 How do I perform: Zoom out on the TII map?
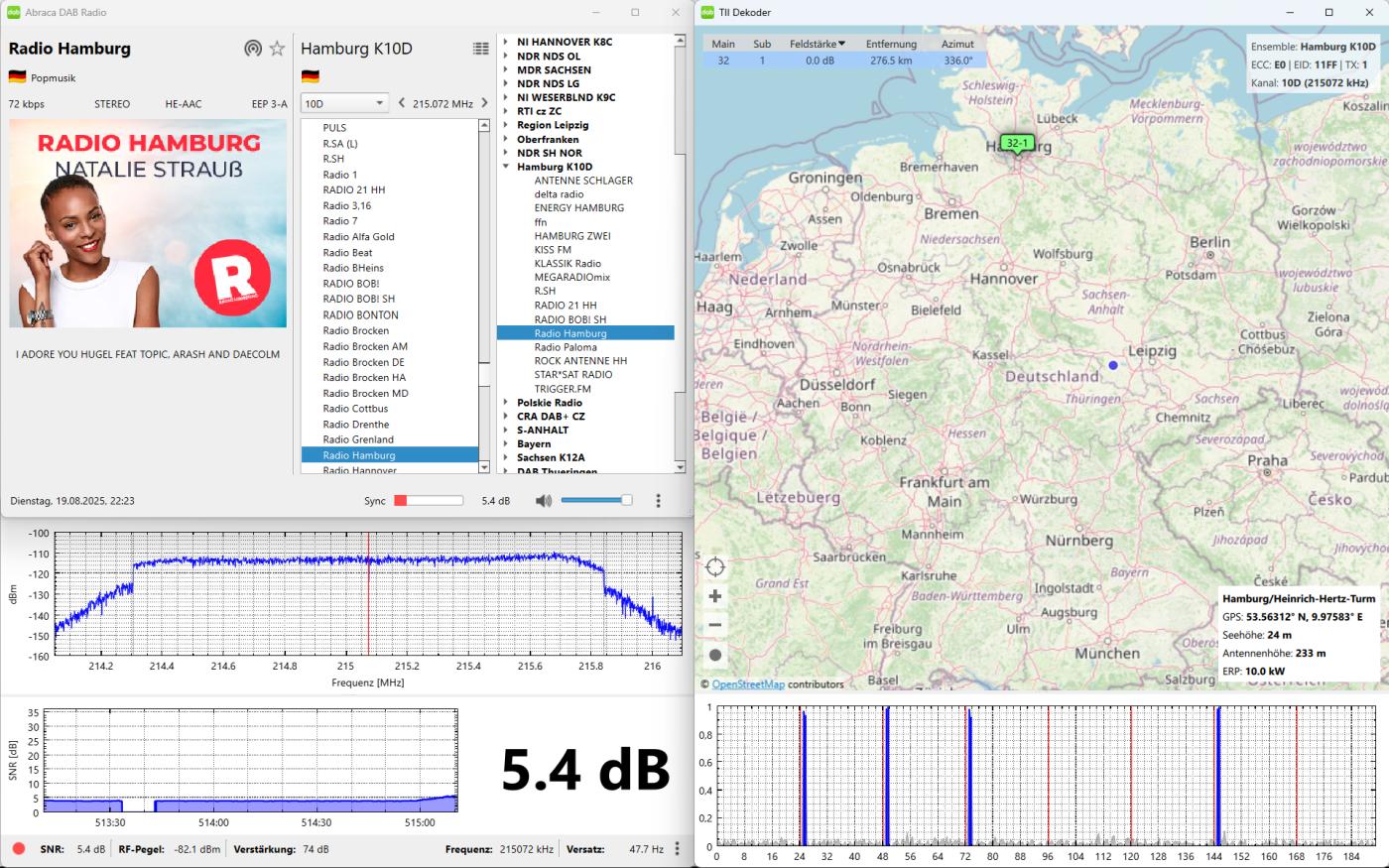pyautogui.click(x=715, y=625)
